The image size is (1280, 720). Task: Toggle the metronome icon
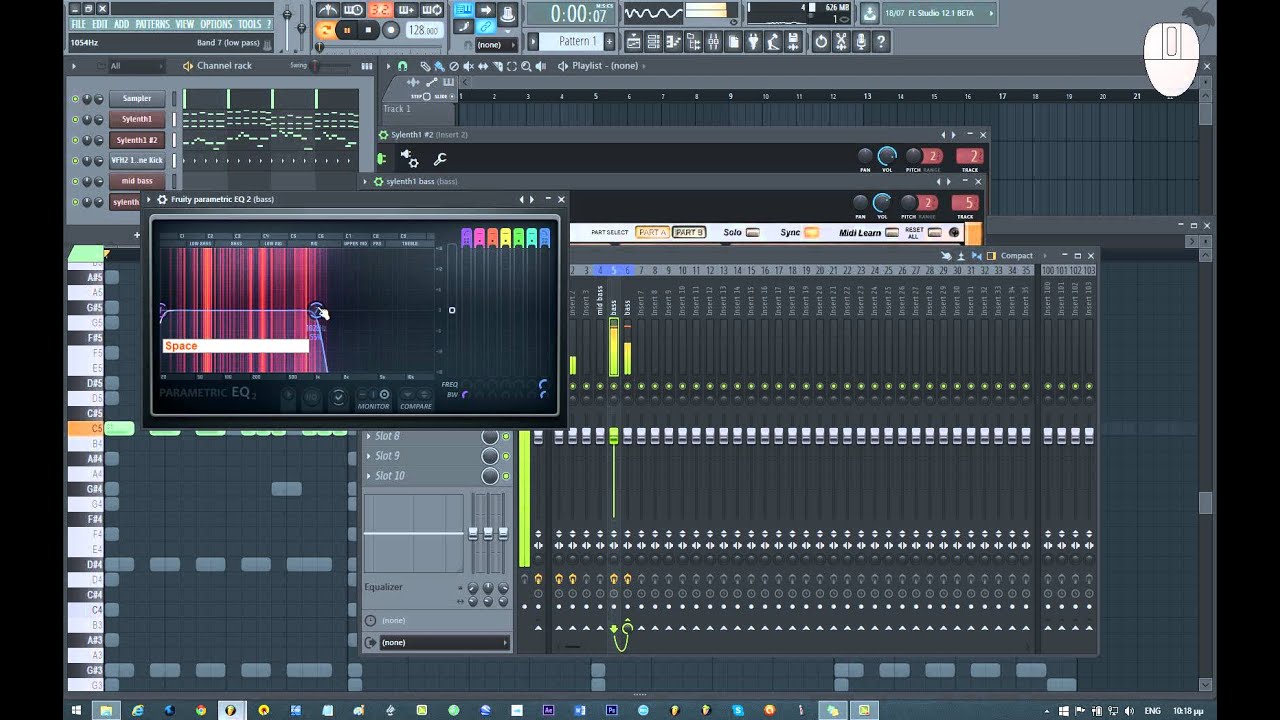tap(328, 10)
